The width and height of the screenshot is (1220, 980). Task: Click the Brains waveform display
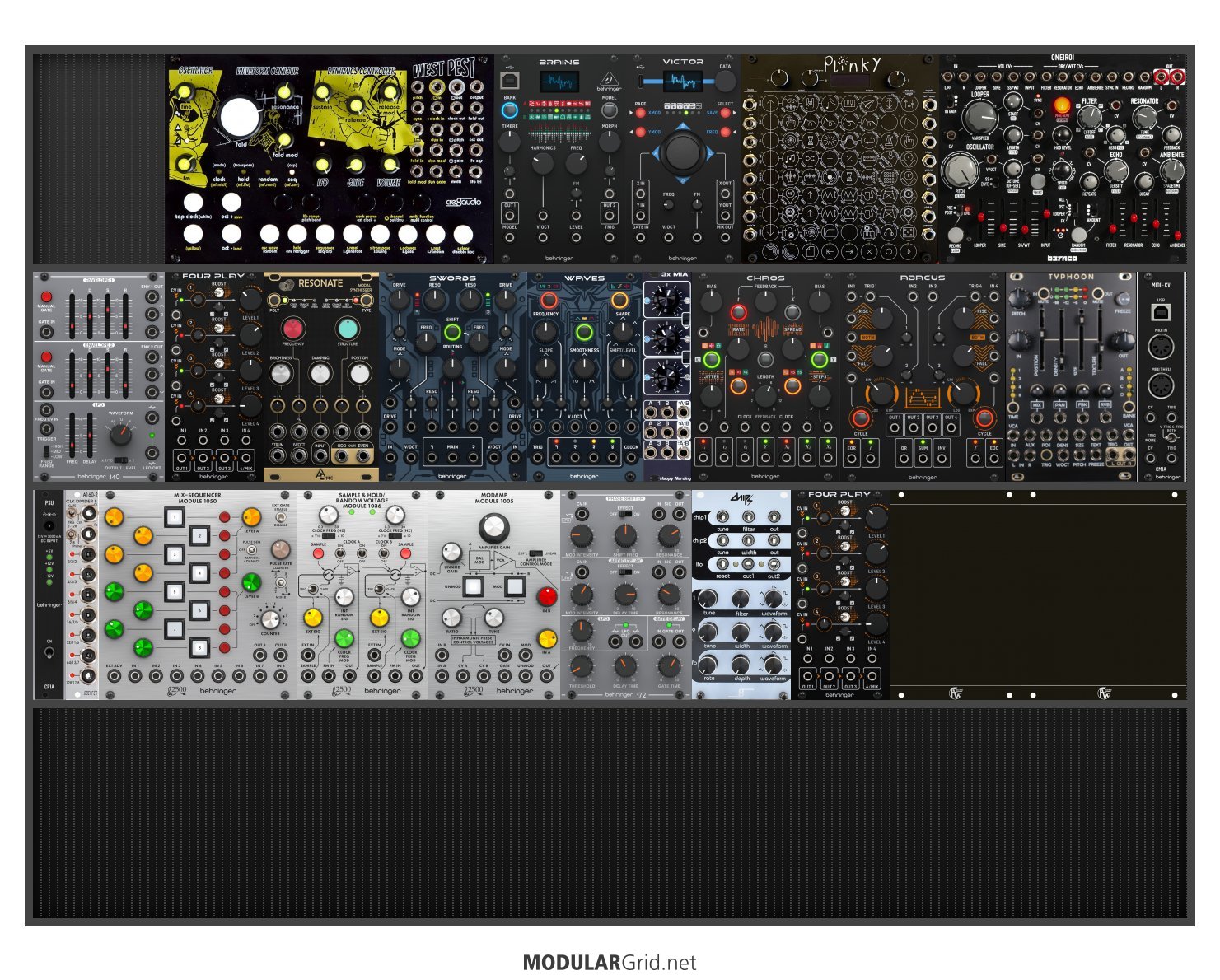pyautogui.click(x=559, y=82)
